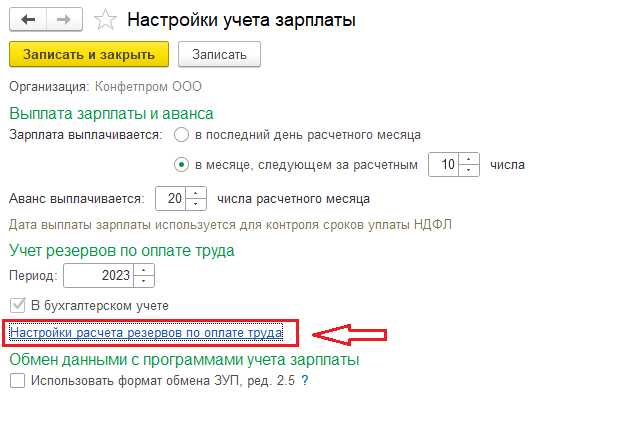This screenshot has width=632, height=429.
Task: Increase advance payment day with up arrow
Action: coord(196,193)
